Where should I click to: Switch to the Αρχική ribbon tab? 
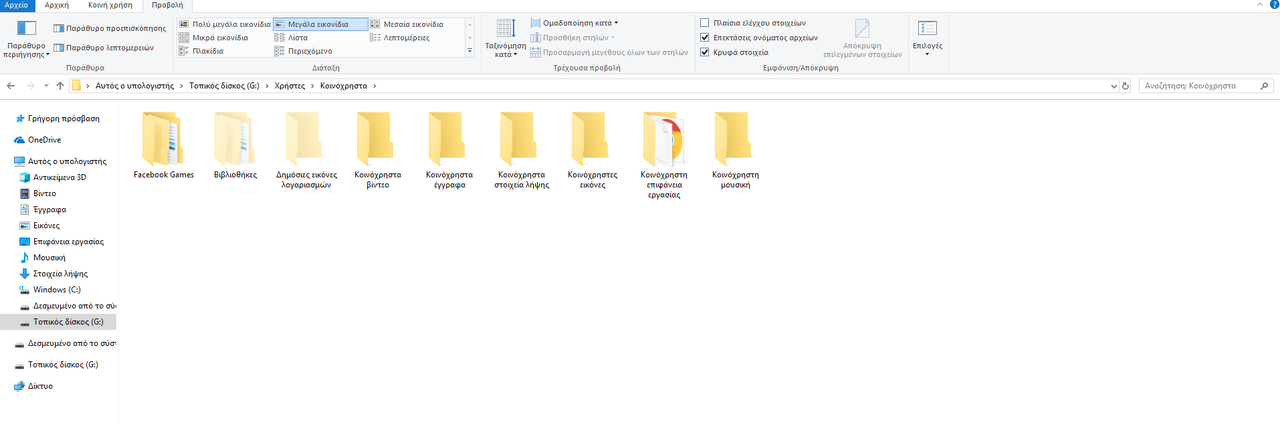57,5
